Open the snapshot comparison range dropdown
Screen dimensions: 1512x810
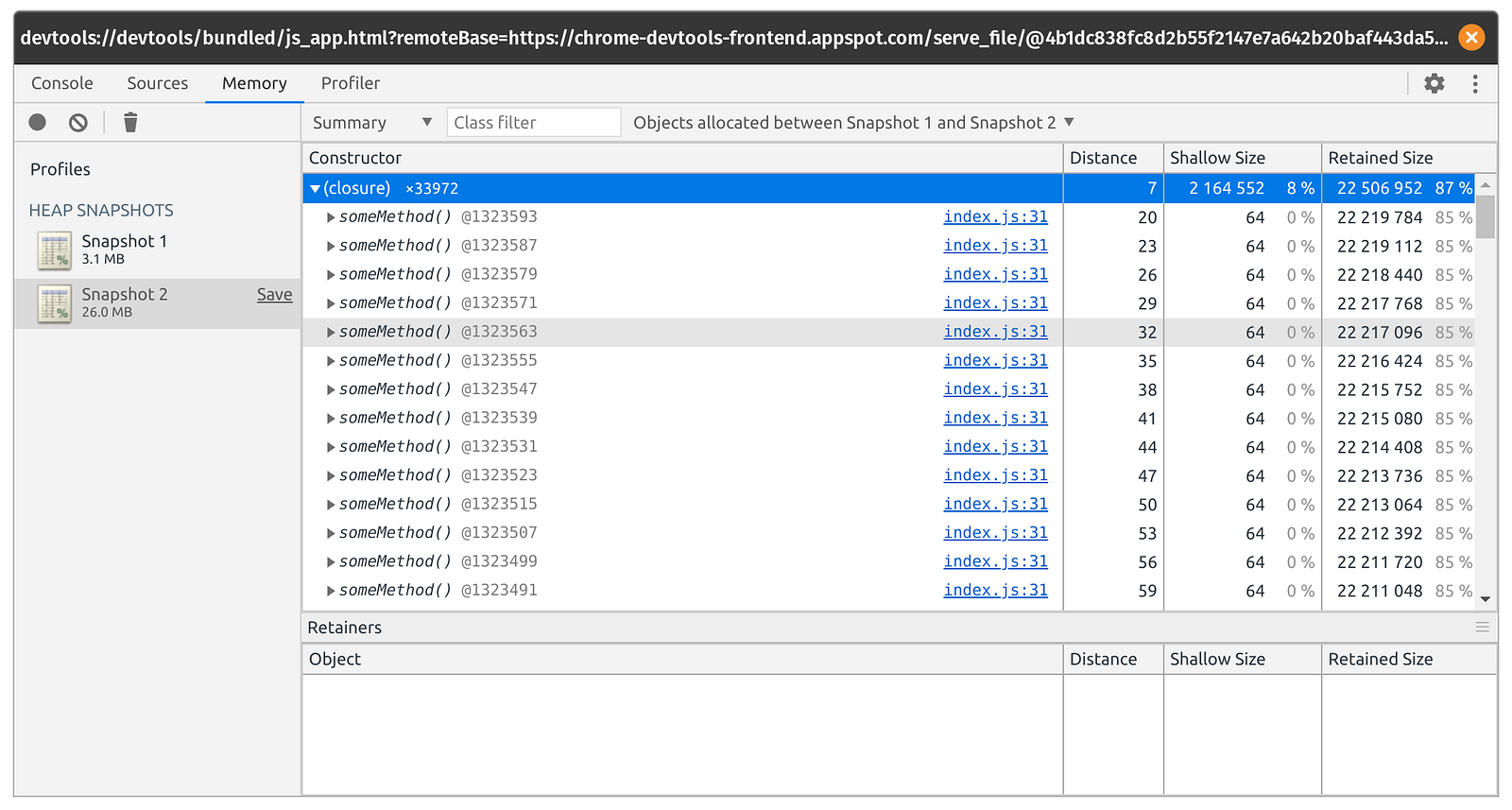854,122
